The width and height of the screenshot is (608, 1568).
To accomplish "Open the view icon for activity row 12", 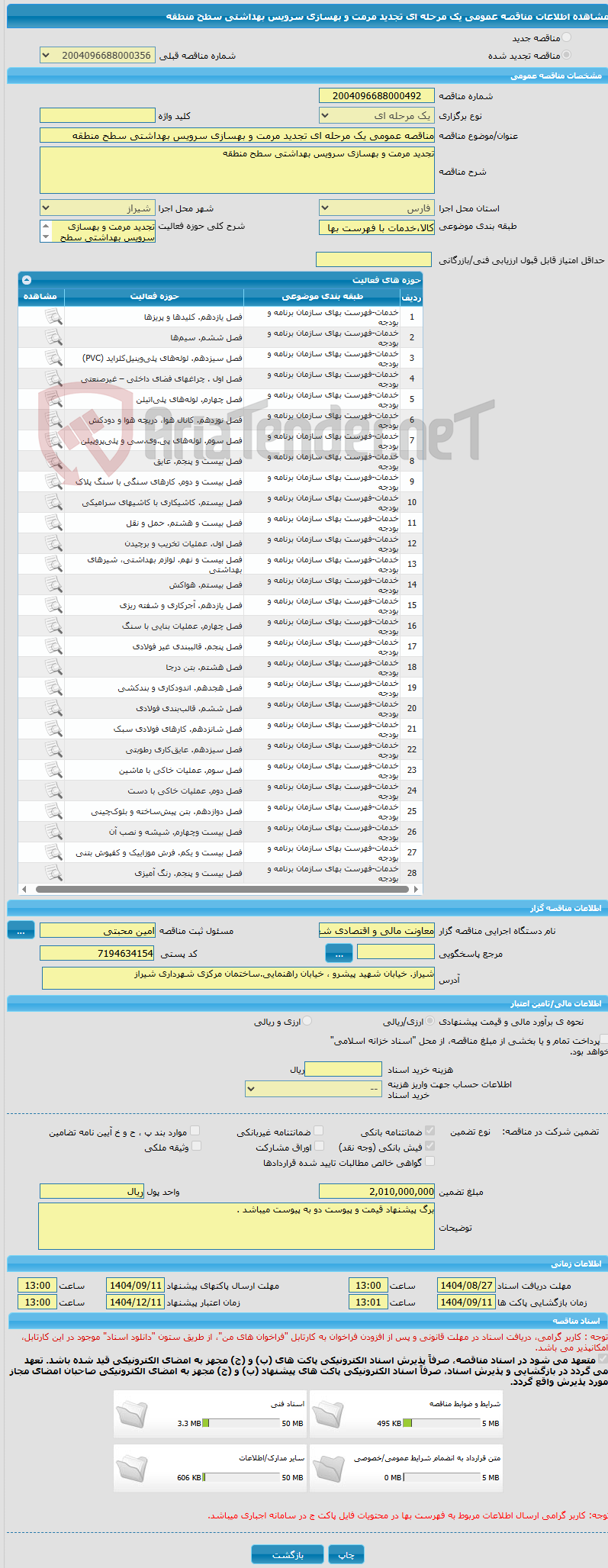I will pos(53,543).
